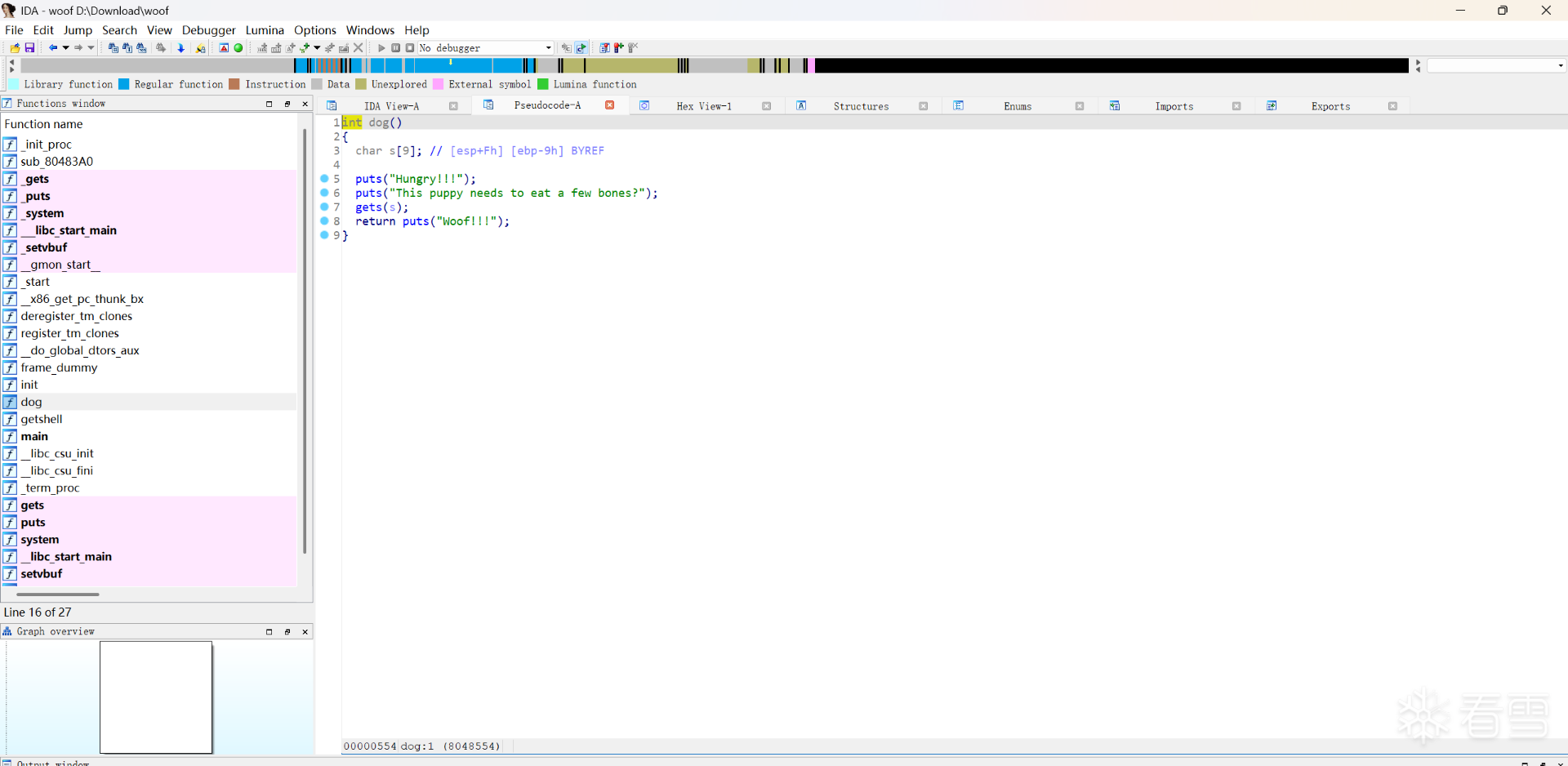Open the Search menu
Screen dimensions: 1568x766
point(119,30)
